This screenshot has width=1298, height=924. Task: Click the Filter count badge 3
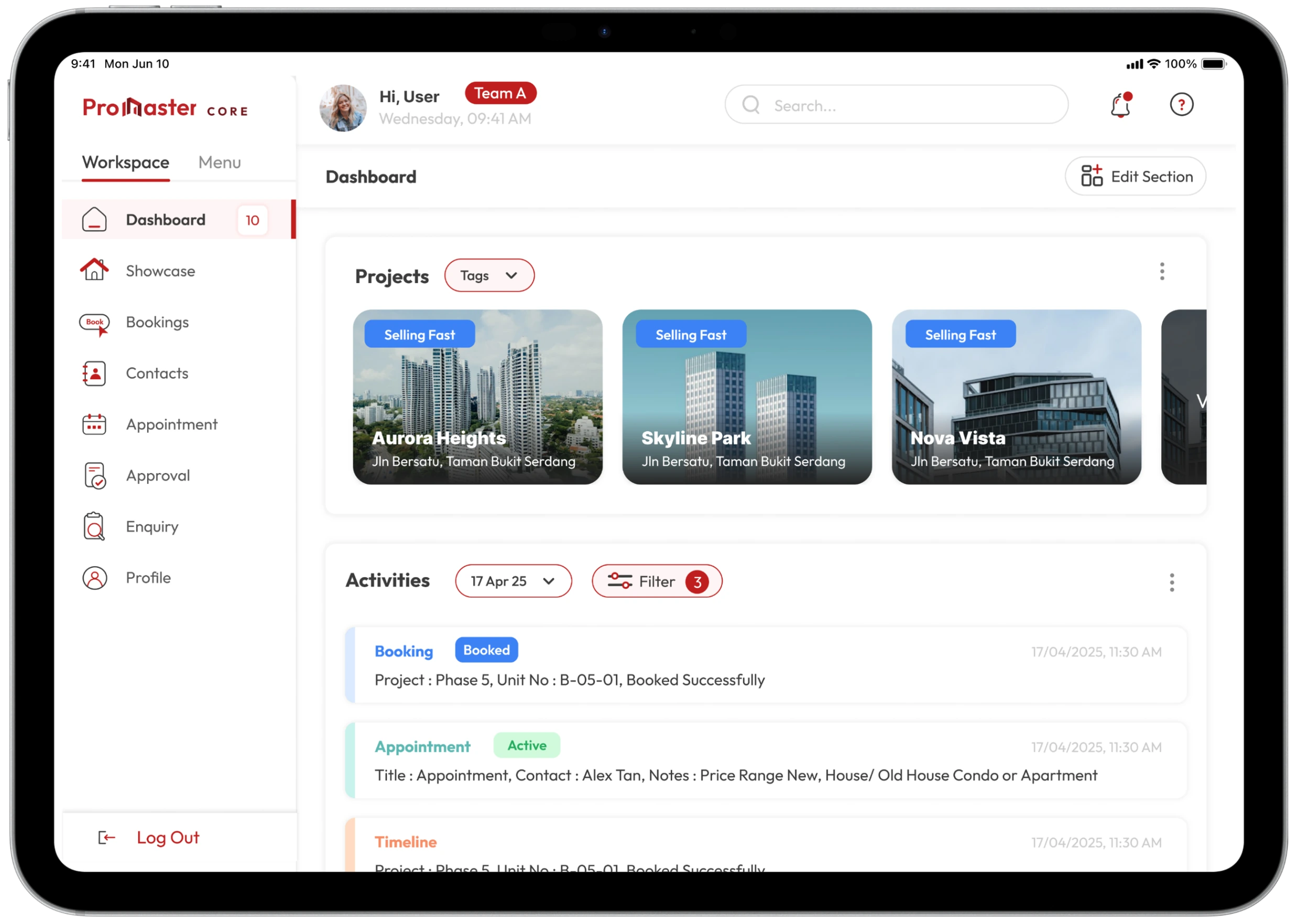[697, 582]
